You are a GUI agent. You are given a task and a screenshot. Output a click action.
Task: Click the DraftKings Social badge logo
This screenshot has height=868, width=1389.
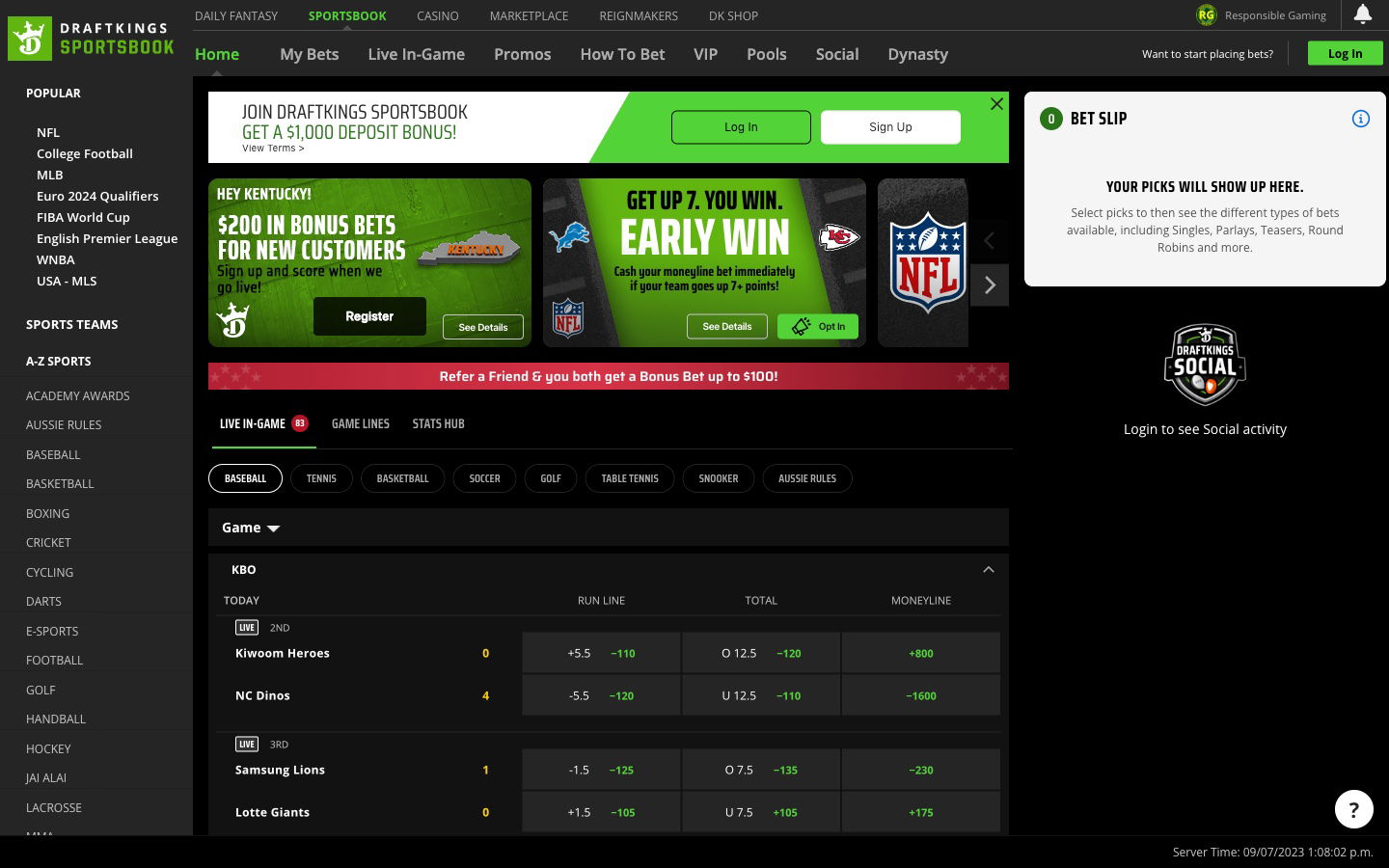click(1205, 366)
